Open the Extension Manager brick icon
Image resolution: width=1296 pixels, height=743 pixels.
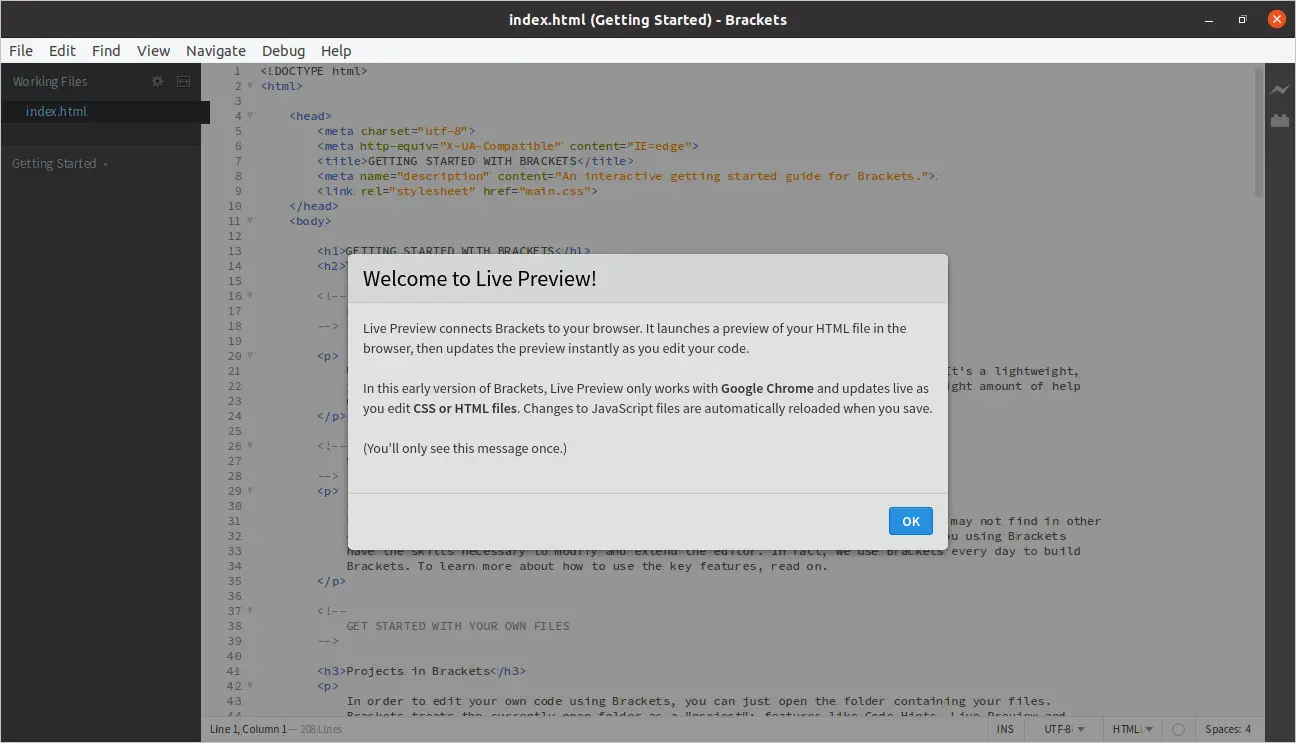(1280, 121)
